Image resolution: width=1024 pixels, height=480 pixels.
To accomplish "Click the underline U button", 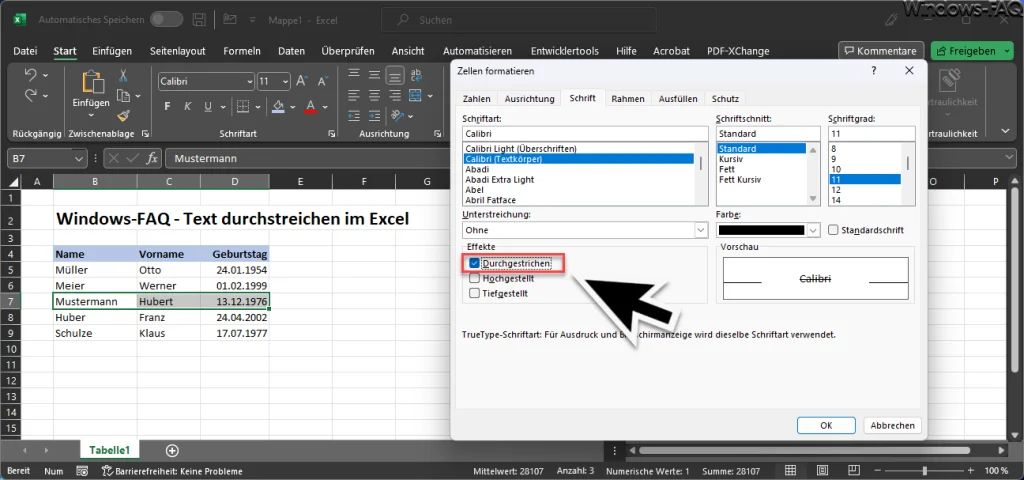I will [x=208, y=106].
